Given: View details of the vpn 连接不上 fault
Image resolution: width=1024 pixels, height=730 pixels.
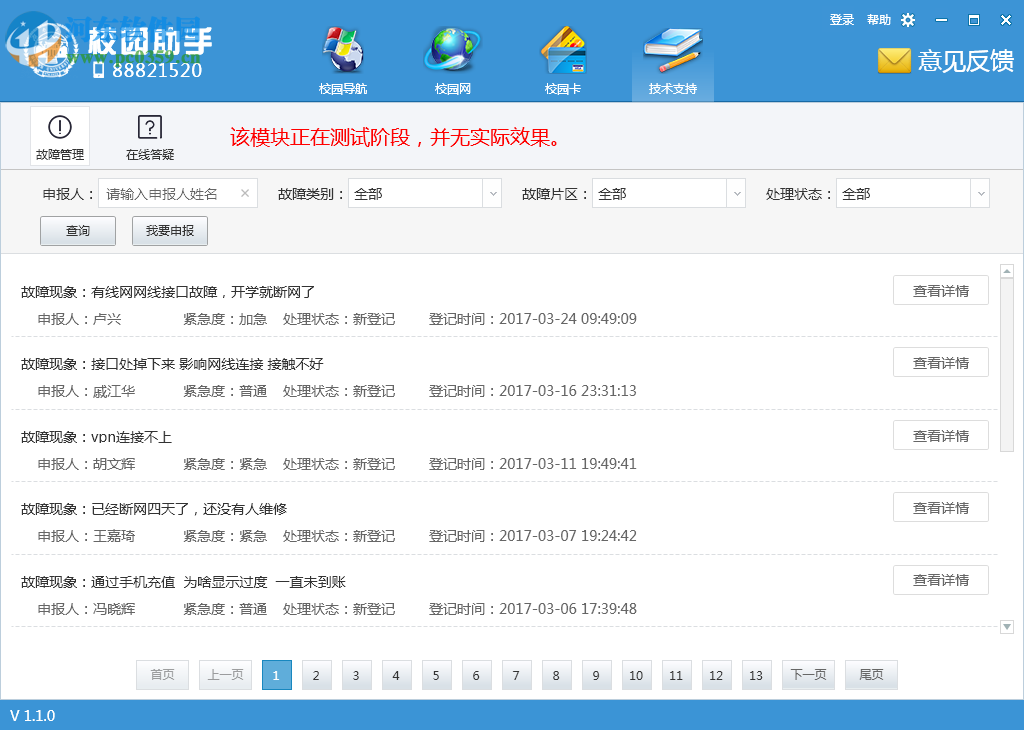Looking at the screenshot, I should pos(940,435).
